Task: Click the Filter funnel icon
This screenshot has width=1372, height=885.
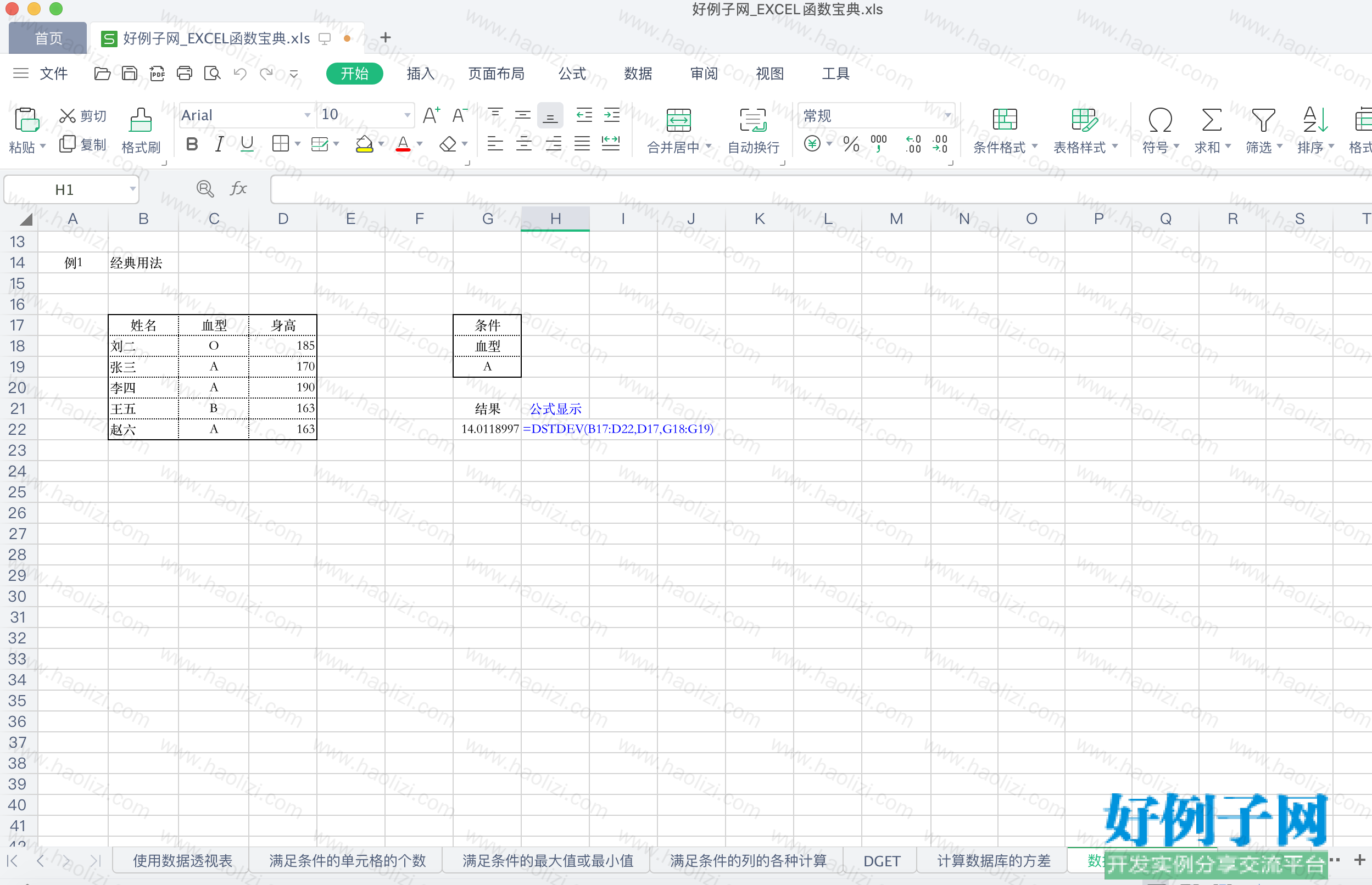Action: coord(1263,120)
